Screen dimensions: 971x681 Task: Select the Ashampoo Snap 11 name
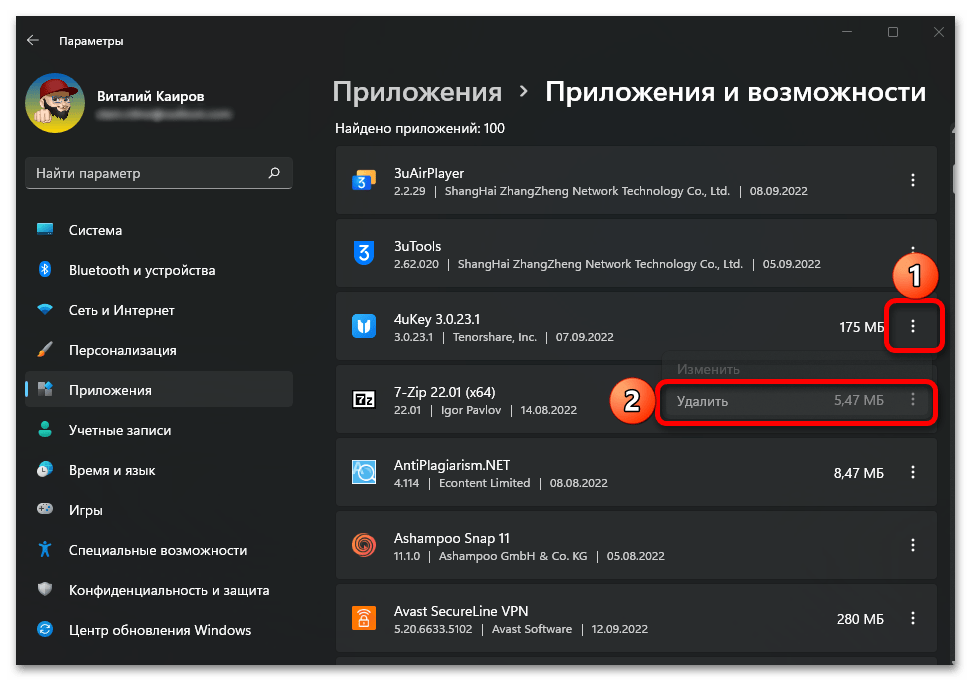[451, 538]
